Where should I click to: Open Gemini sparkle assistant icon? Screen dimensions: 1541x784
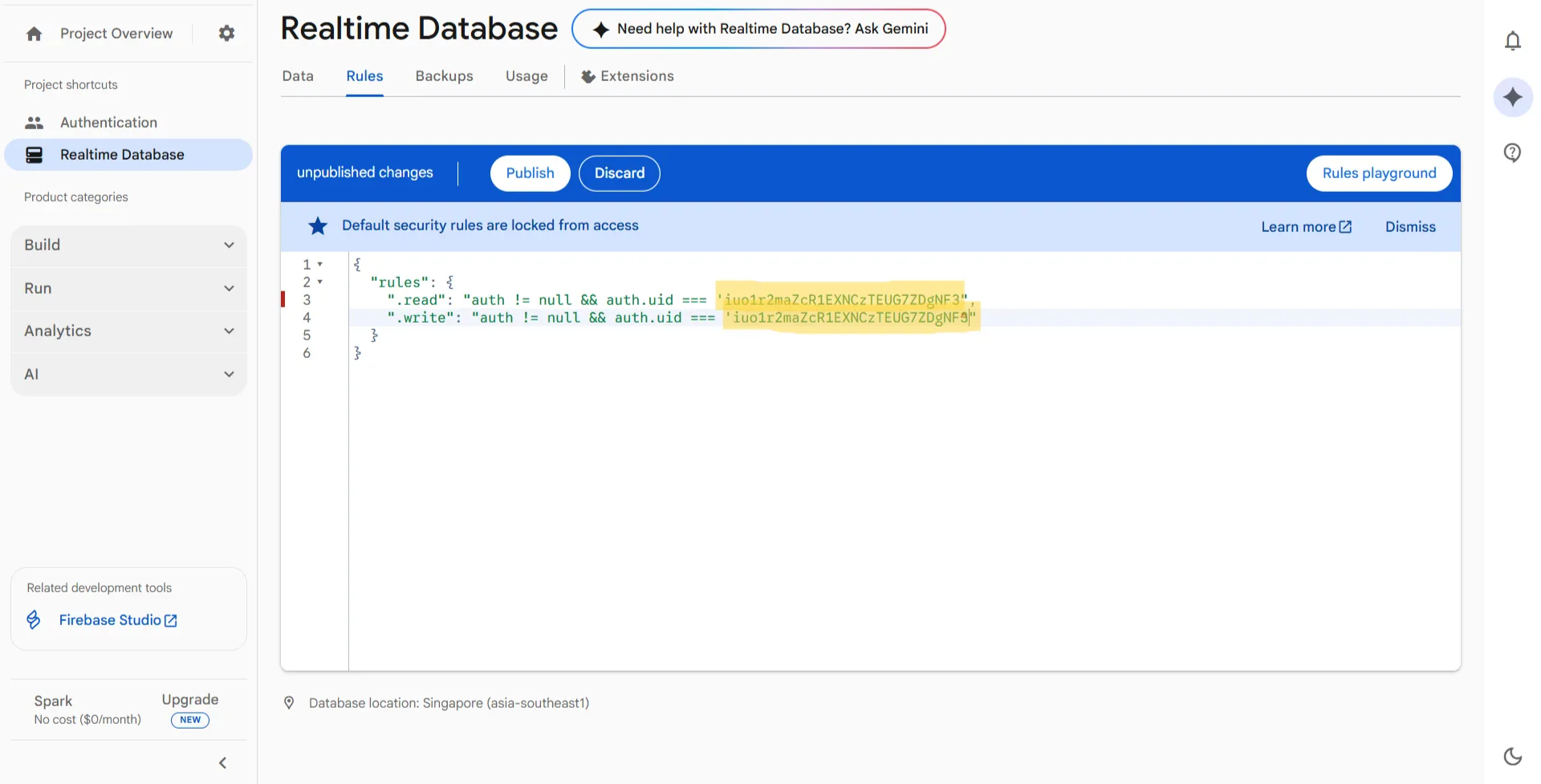[1513, 97]
